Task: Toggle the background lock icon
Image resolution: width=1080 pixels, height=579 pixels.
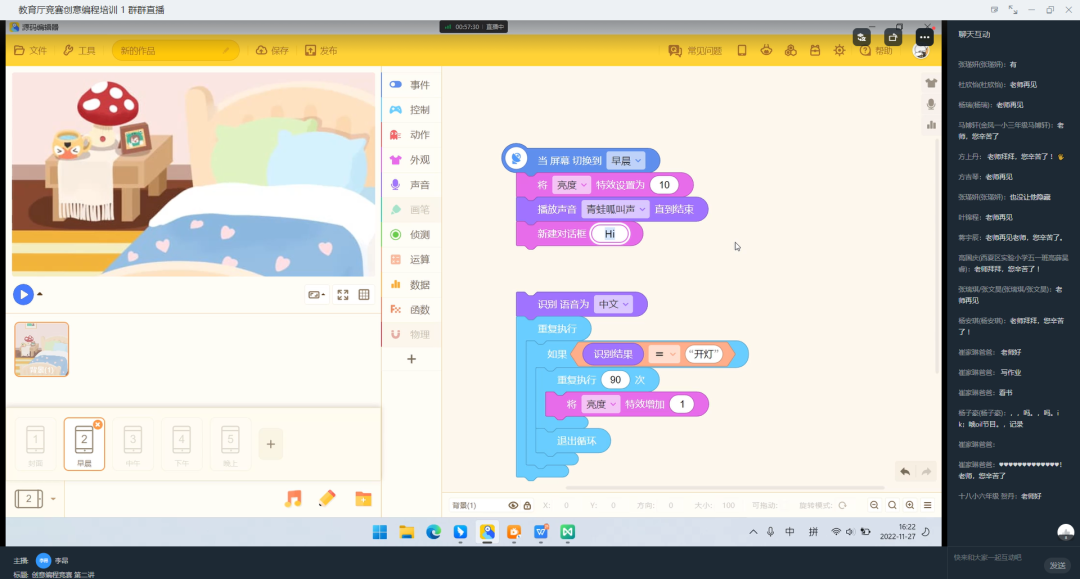Action: (528, 506)
